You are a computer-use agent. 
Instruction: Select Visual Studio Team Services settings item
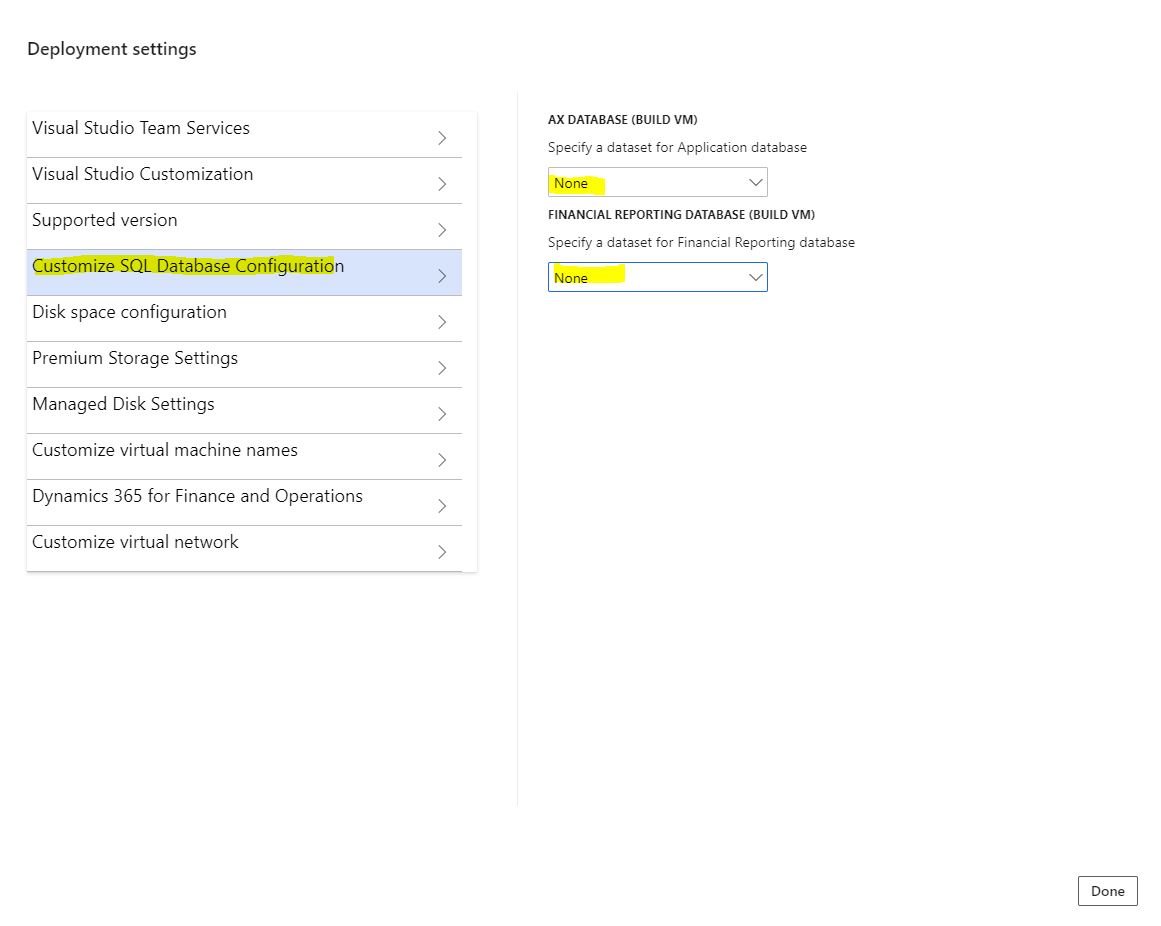tap(141, 128)
